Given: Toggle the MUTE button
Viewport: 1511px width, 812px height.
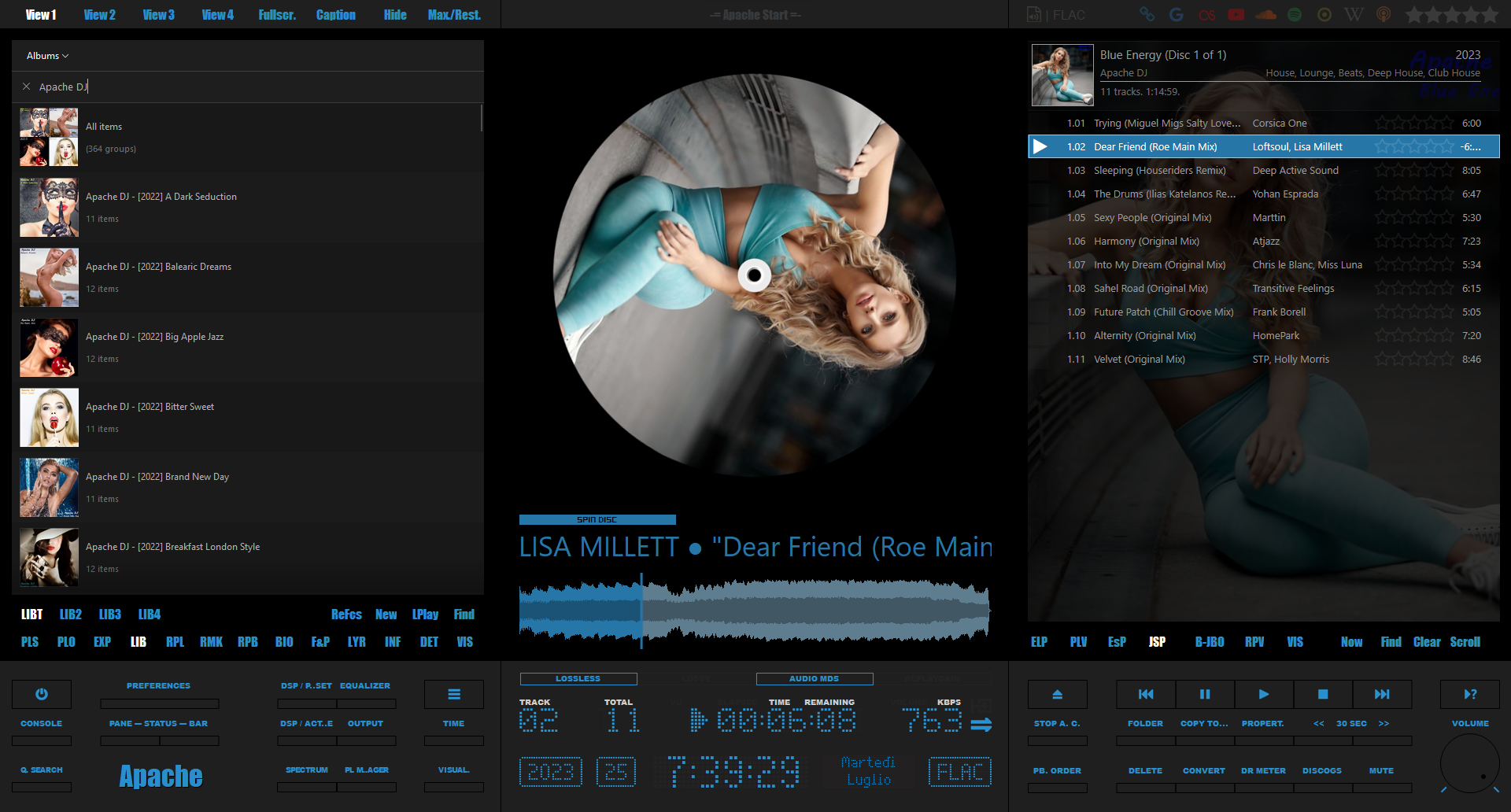Looking at the screenshot, I should 1381,770.
